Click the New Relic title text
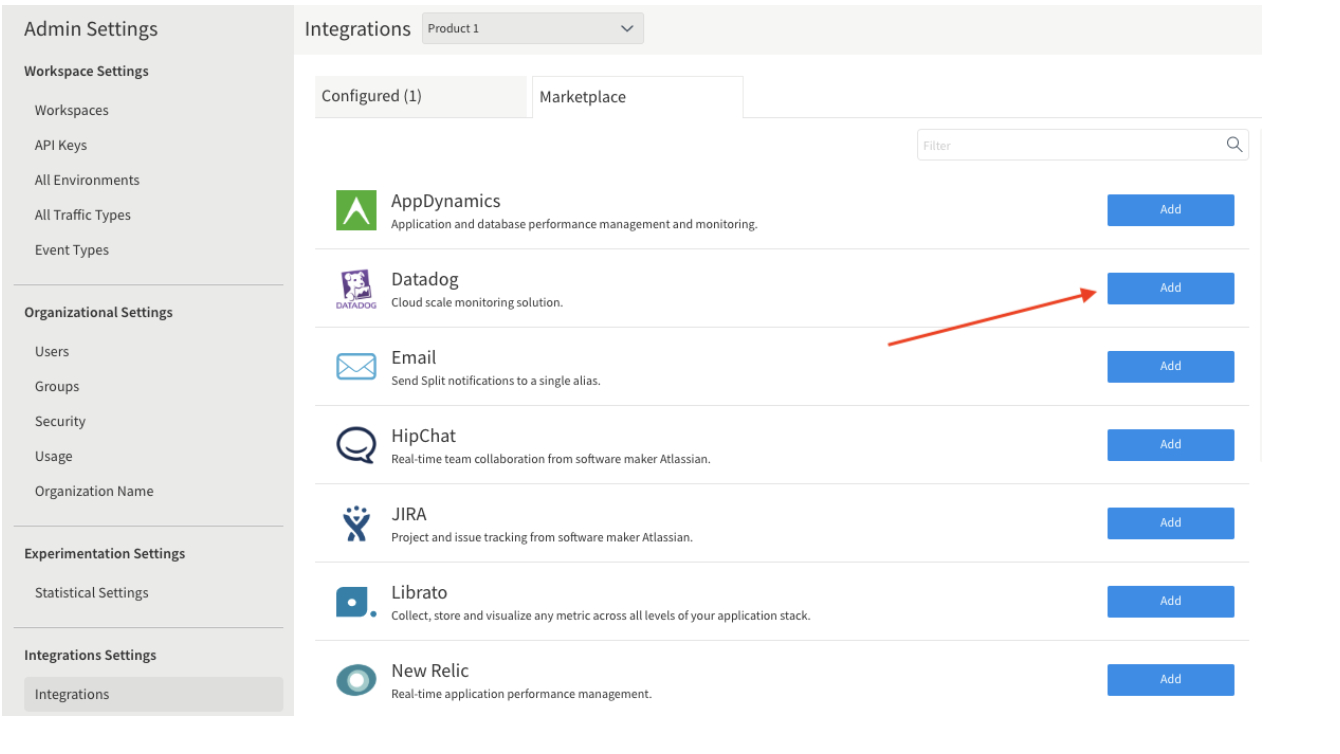 [430, 670]
